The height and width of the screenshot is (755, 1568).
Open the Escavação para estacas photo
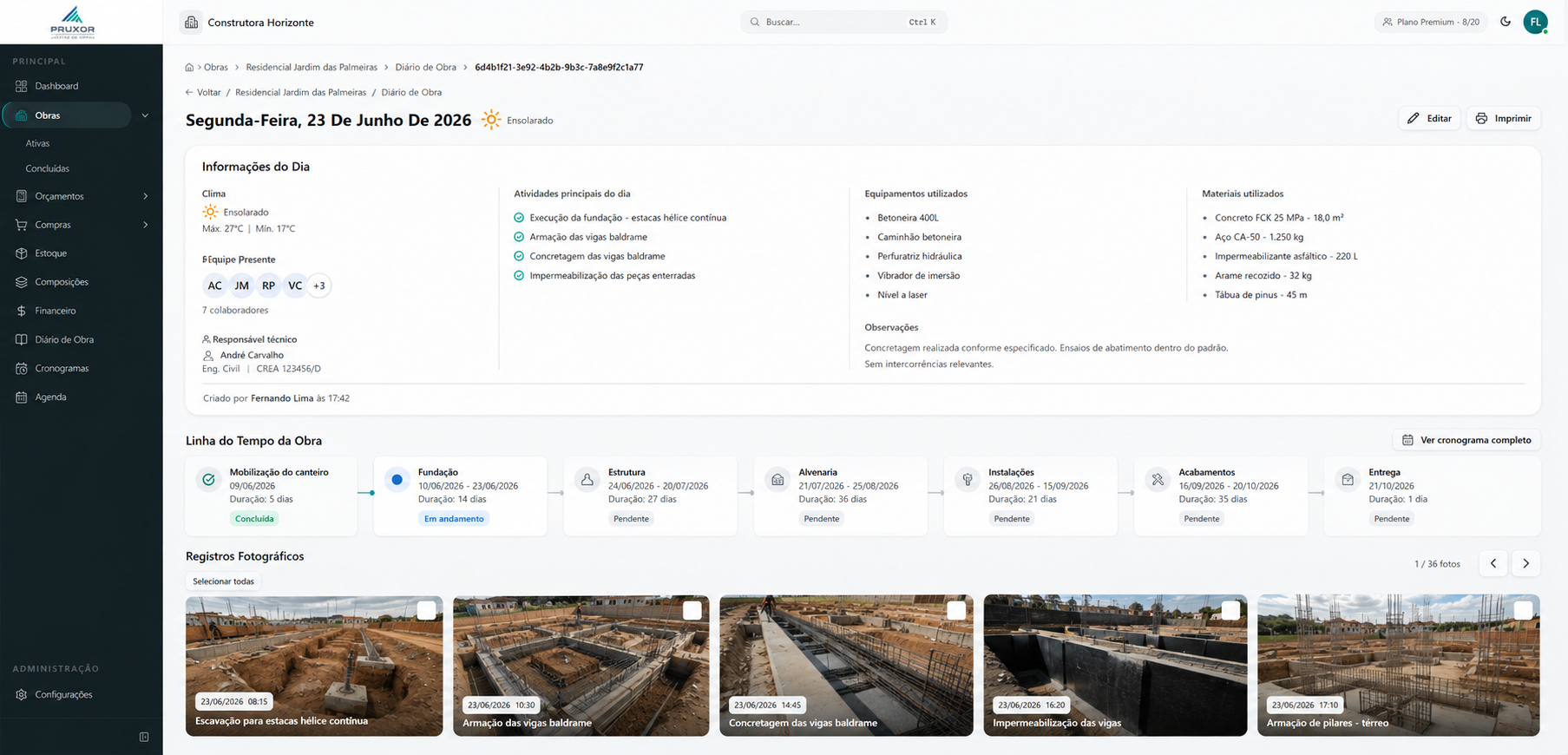pos(314,666)
